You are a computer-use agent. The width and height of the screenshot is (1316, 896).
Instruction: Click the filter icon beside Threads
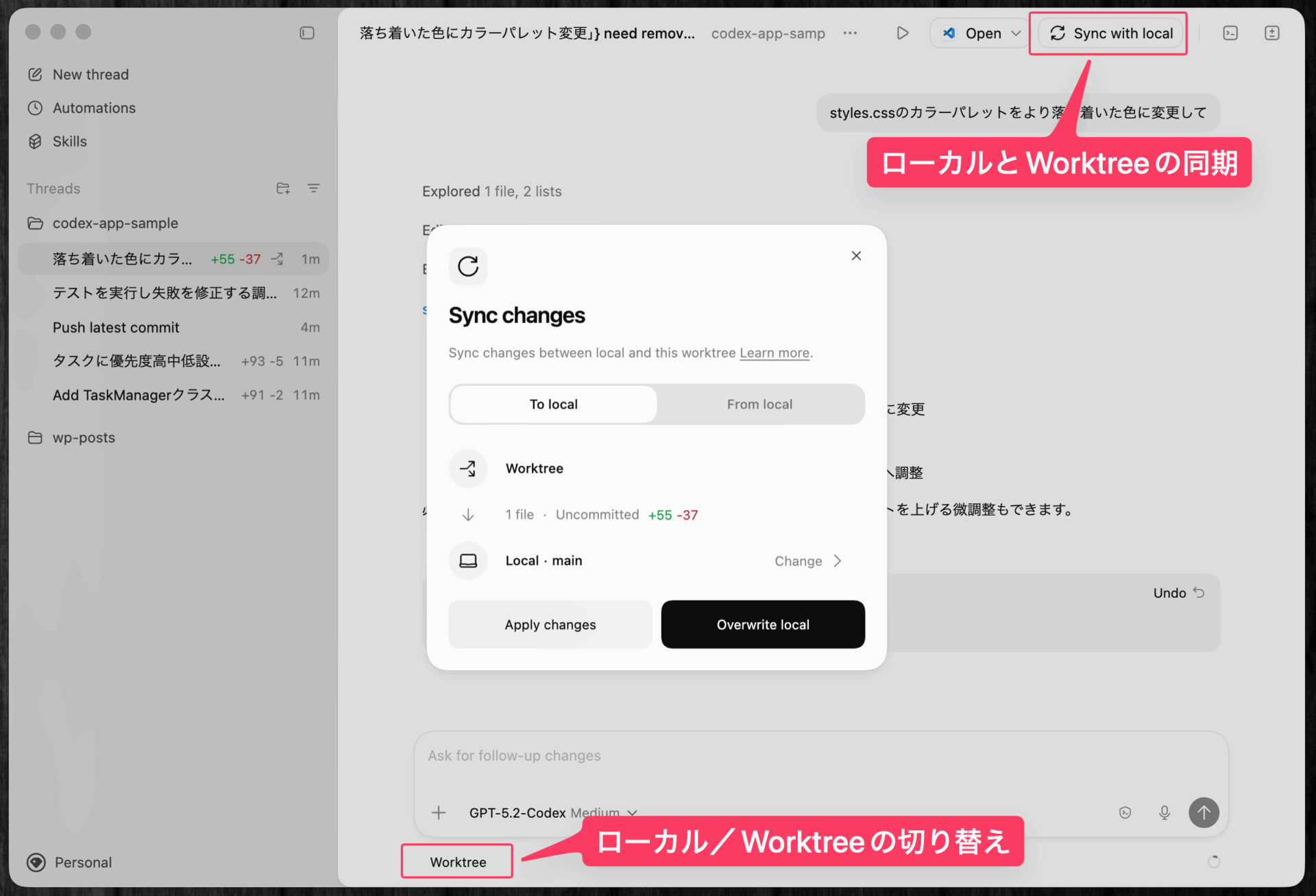[x=313, y=189]
